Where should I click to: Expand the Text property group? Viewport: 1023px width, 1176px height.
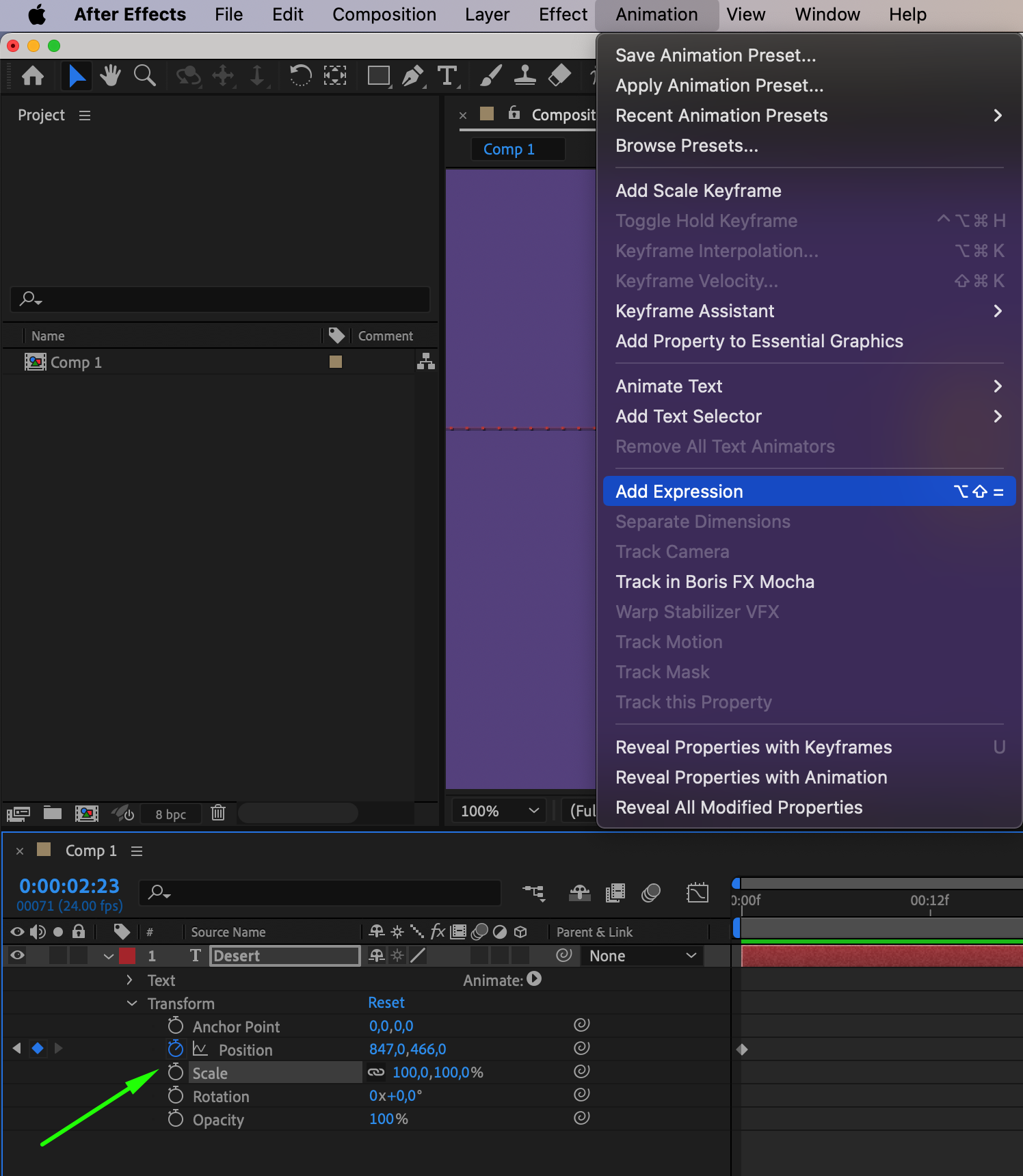(130, 980)
